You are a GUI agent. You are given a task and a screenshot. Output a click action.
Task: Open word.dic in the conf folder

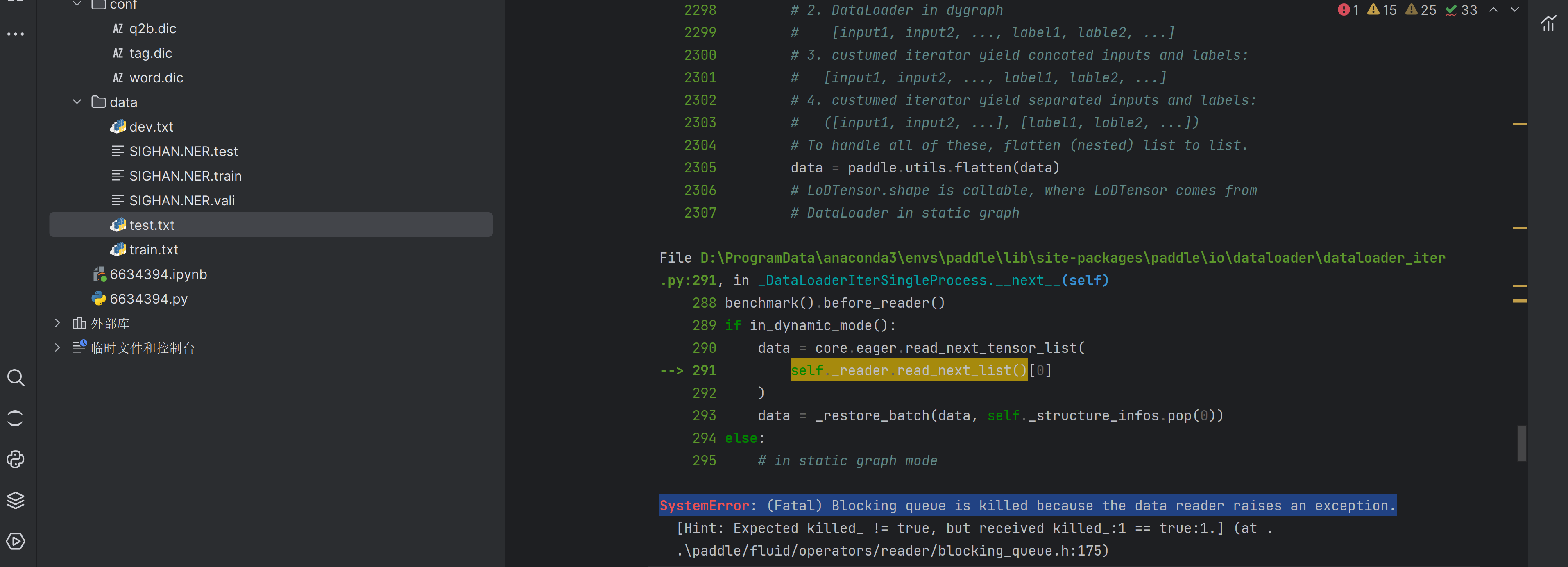click(156, 77)
